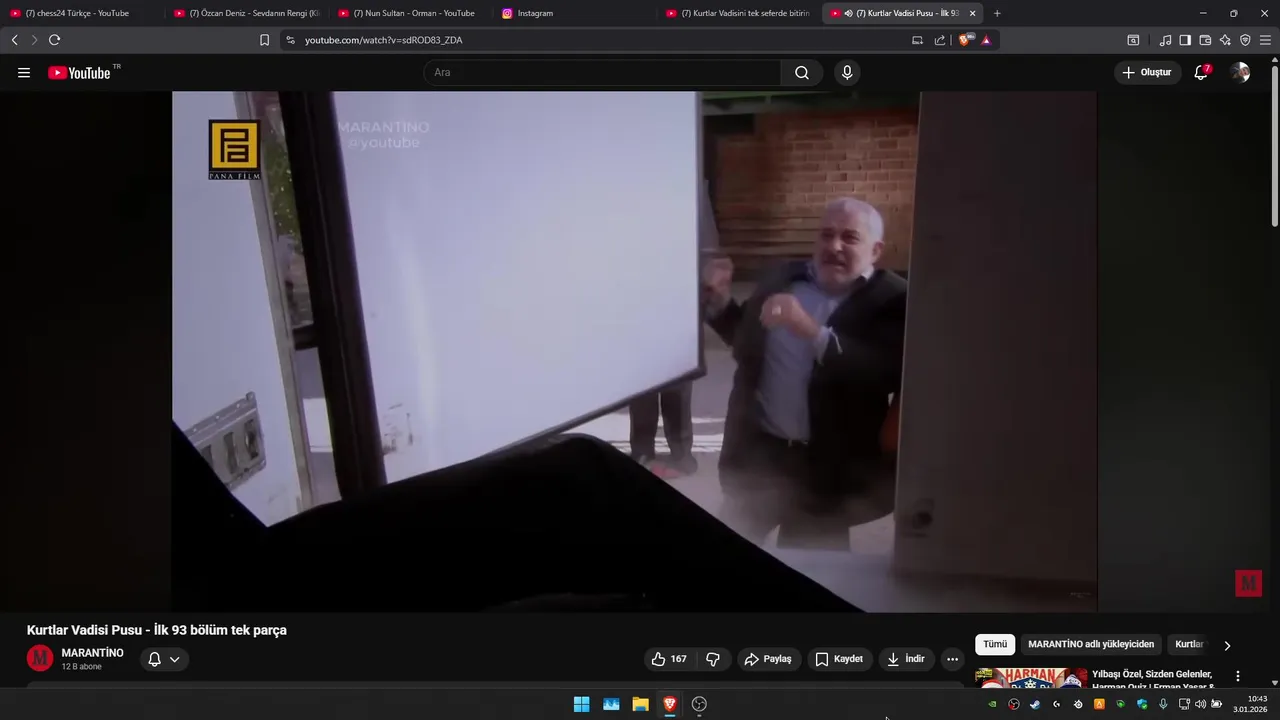Save video with Kaydet button
Screen dimensions: 1280x720
click(839, 659)
